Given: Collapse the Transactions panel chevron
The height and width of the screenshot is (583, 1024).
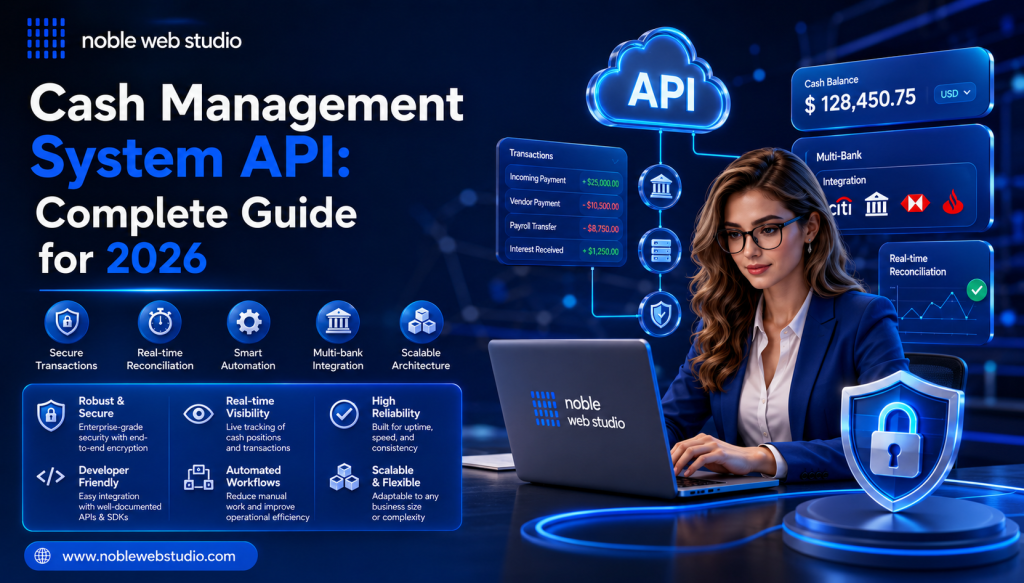Looking at the screenshot, I should pos(615,161).
